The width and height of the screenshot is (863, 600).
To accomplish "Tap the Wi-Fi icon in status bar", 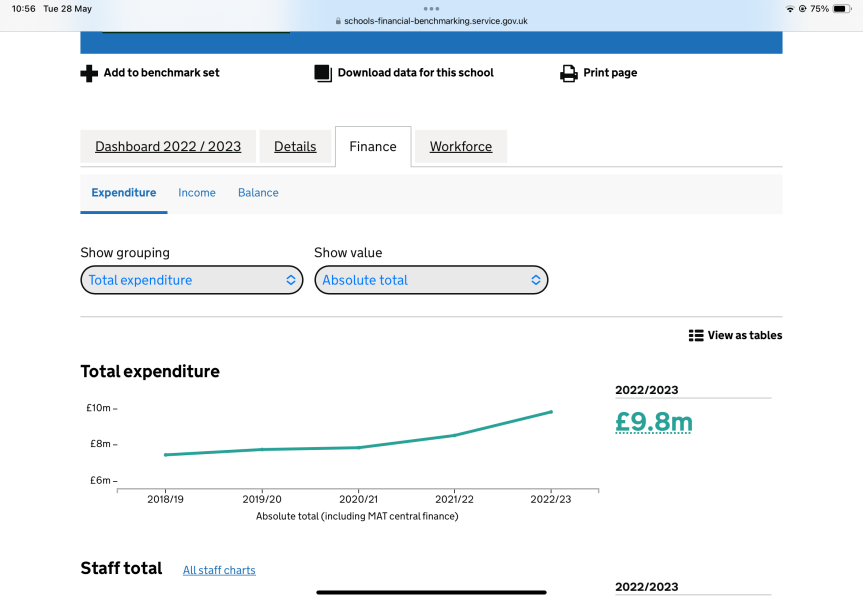I will click(790, 8).
